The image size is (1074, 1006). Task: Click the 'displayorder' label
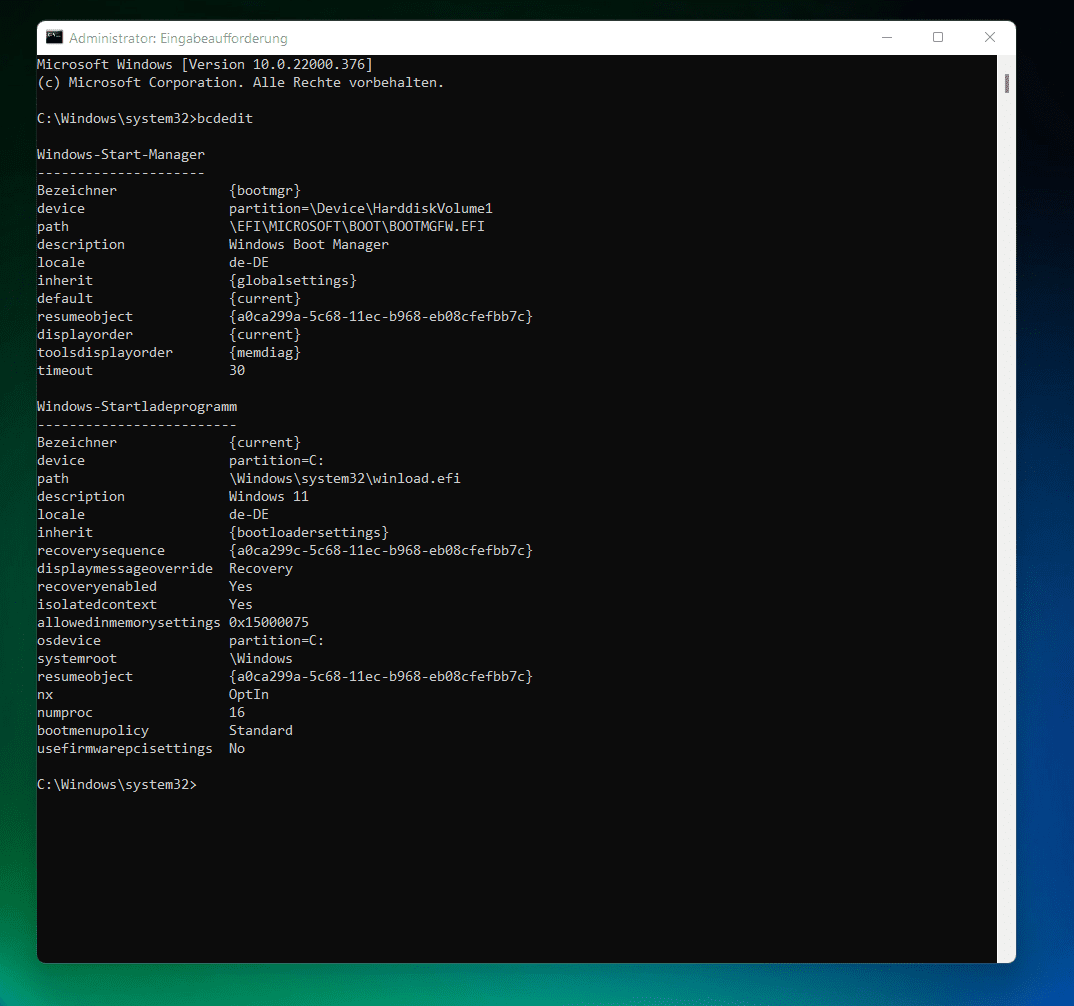pos(85,335)
